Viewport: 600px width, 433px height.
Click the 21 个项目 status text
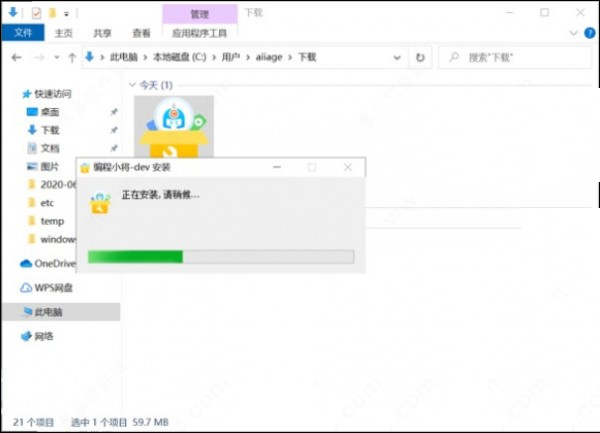coord(33,422)
